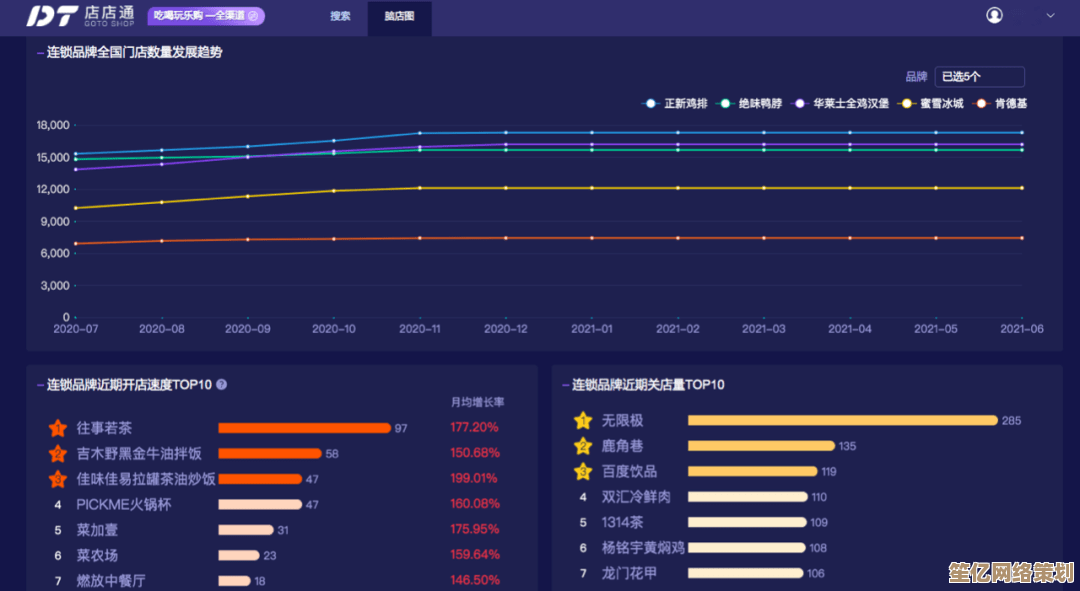Click the 199.01% growth rate value
Screen dimensions: 1080x591
[x=474, y=478]
